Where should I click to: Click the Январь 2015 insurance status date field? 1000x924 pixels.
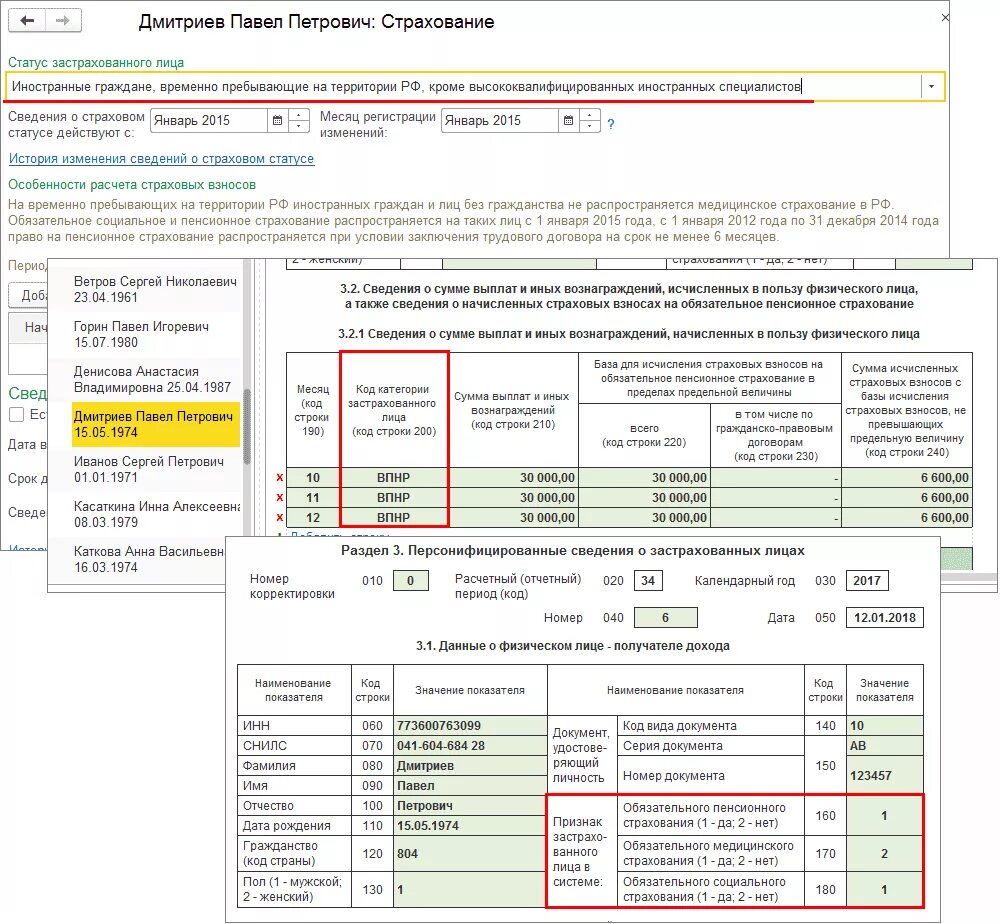[x=209, y=121]
